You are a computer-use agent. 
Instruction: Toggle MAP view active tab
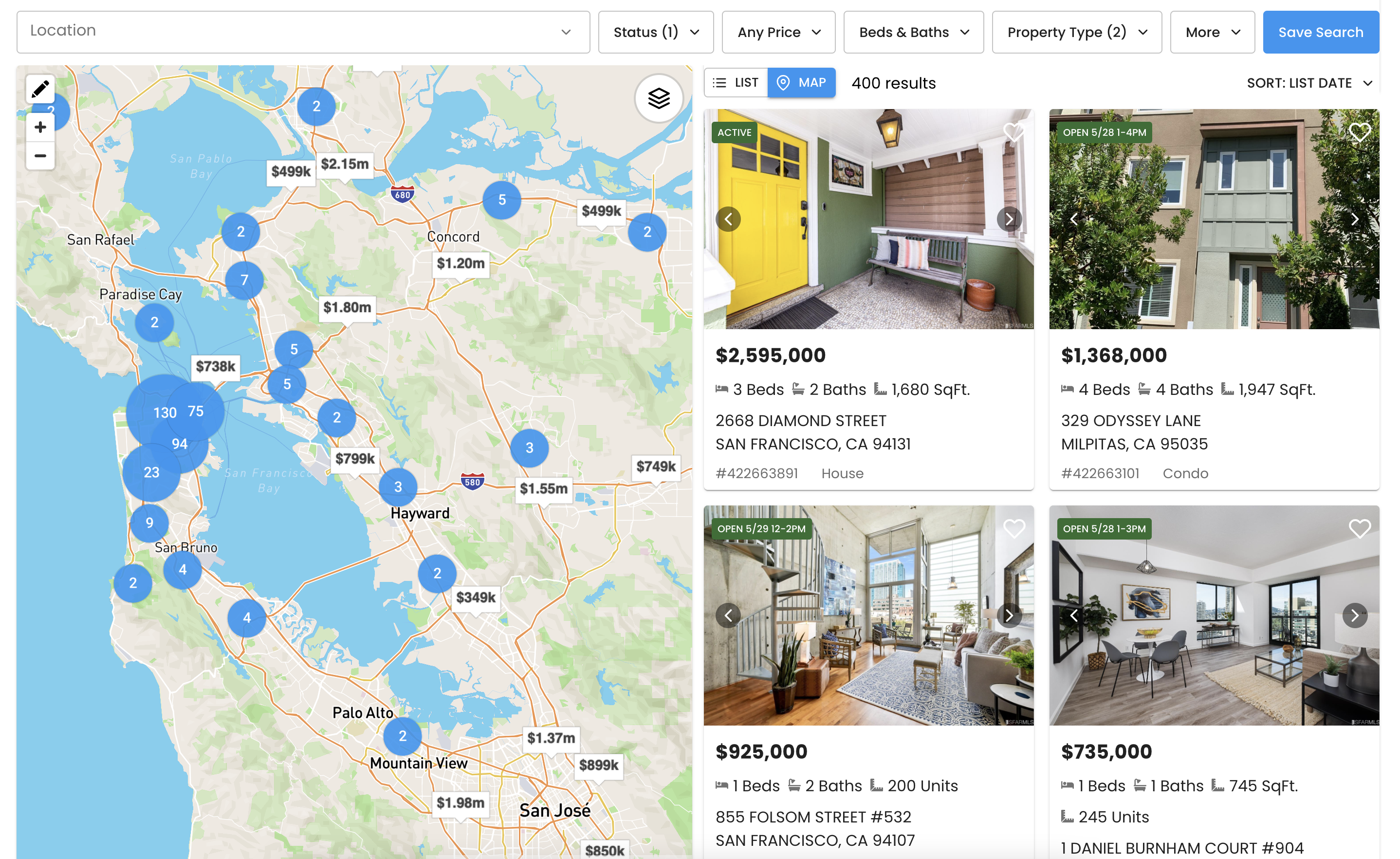pyautogui.click(x=800, y=82)
